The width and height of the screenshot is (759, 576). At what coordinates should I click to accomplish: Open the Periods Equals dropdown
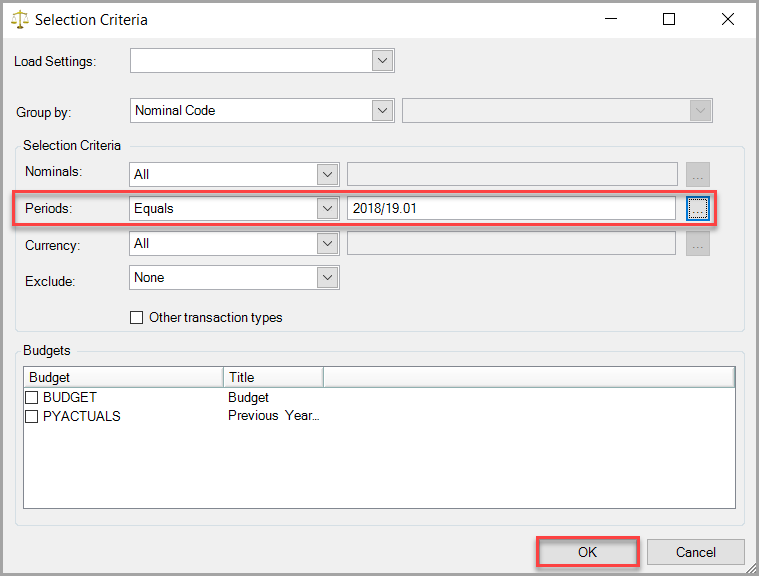[327, 209]
